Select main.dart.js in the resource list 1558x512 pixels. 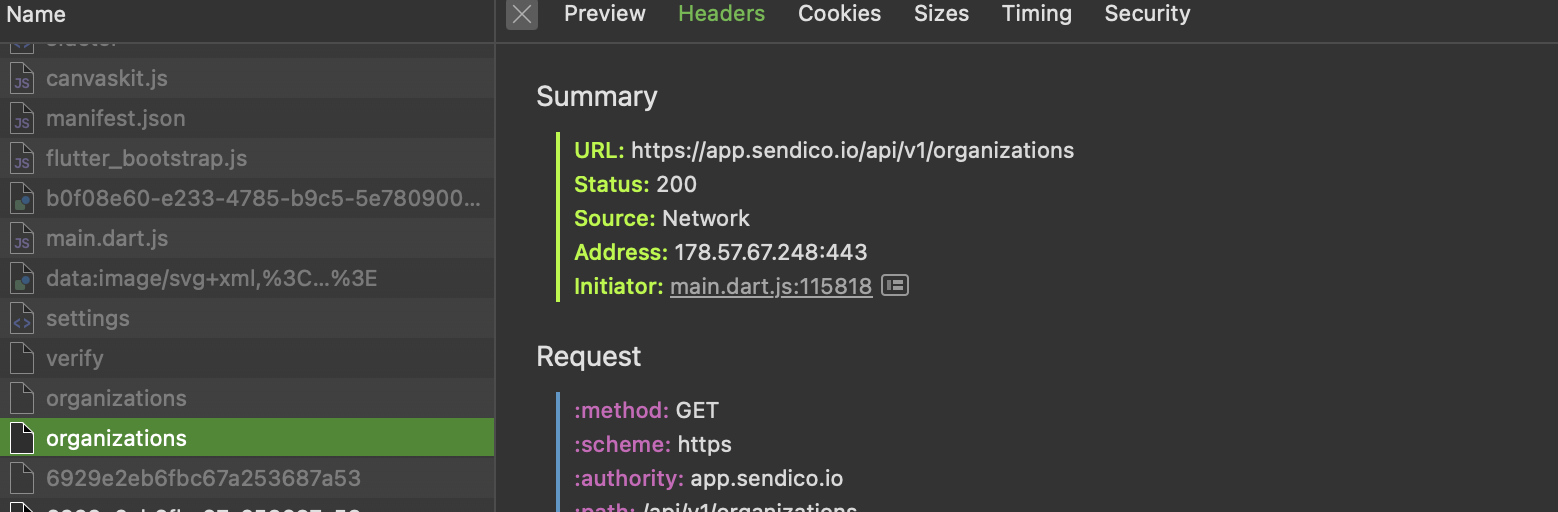[107, 239]
